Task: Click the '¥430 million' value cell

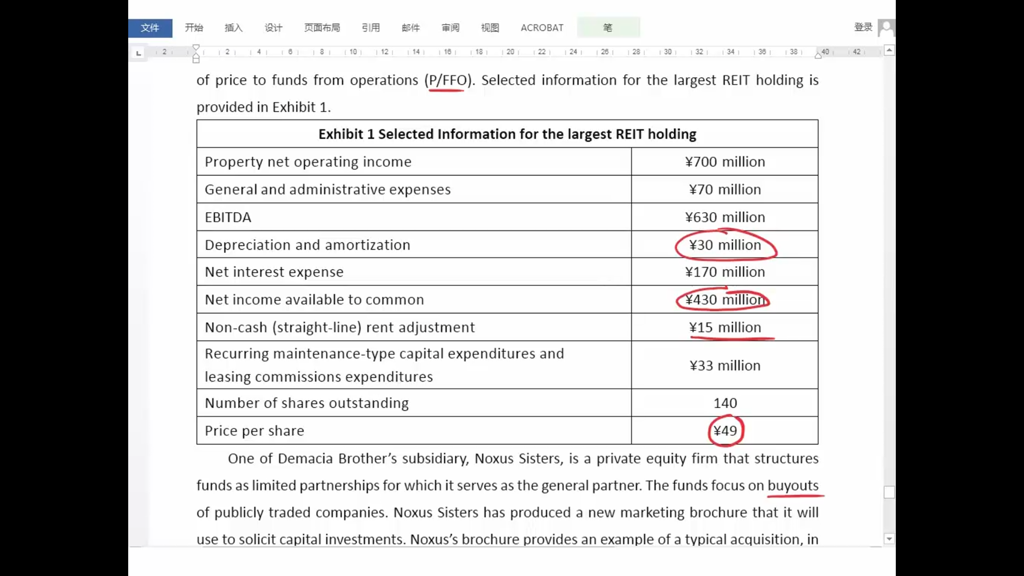Action: (725, 299)
